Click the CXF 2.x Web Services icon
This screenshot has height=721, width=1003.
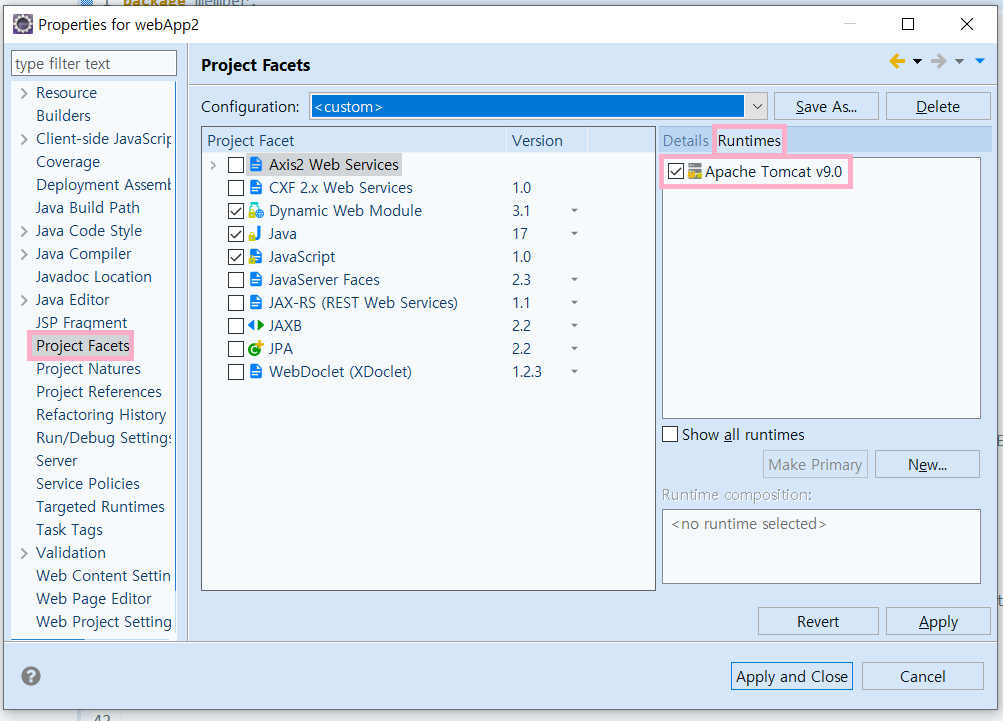tap(256, 187)
